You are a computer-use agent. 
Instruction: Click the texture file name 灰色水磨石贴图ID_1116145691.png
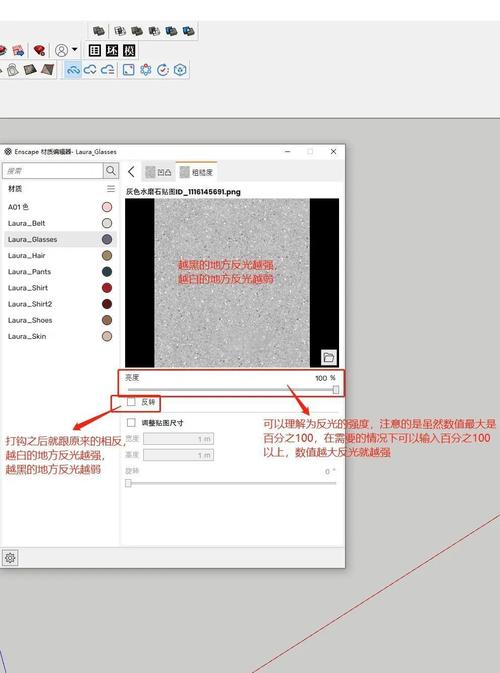click(x=183, y=192)
